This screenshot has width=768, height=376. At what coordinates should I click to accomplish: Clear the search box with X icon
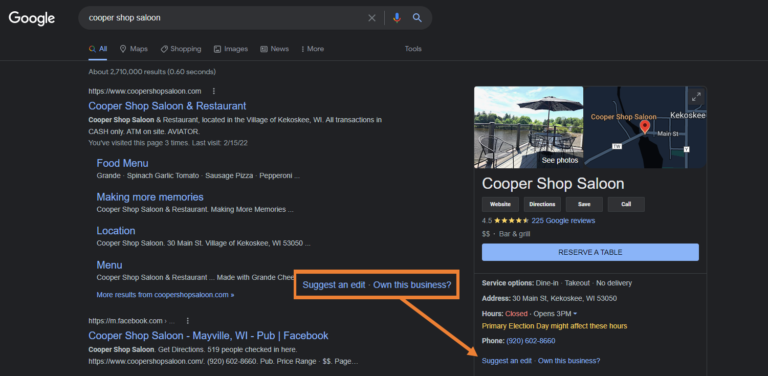point(372,18)
